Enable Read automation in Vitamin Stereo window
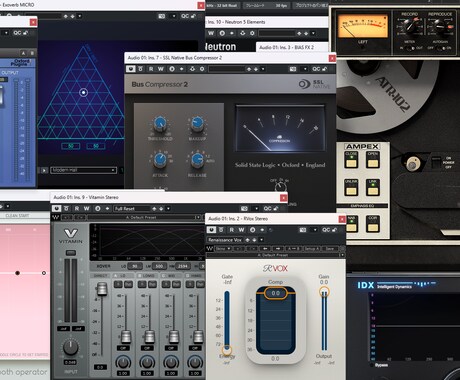Viewport: 460px width, 380px height. point(77,209)
